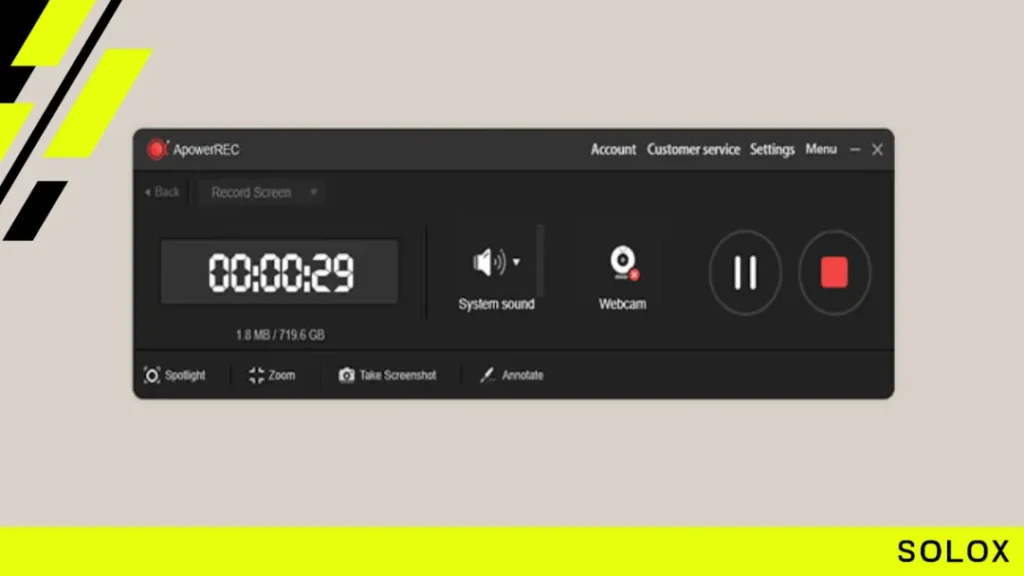Click the ApowerREC red logo icon
Image resolution: width=1024 pixels, height=576 pixels.
(157, 150)
